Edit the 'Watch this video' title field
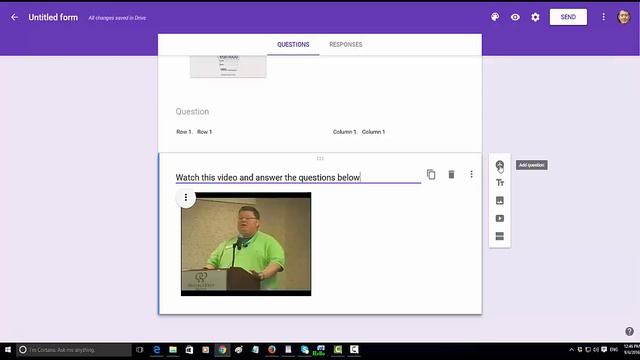Screen dimensions: 640x360 (x=298, y=178)
